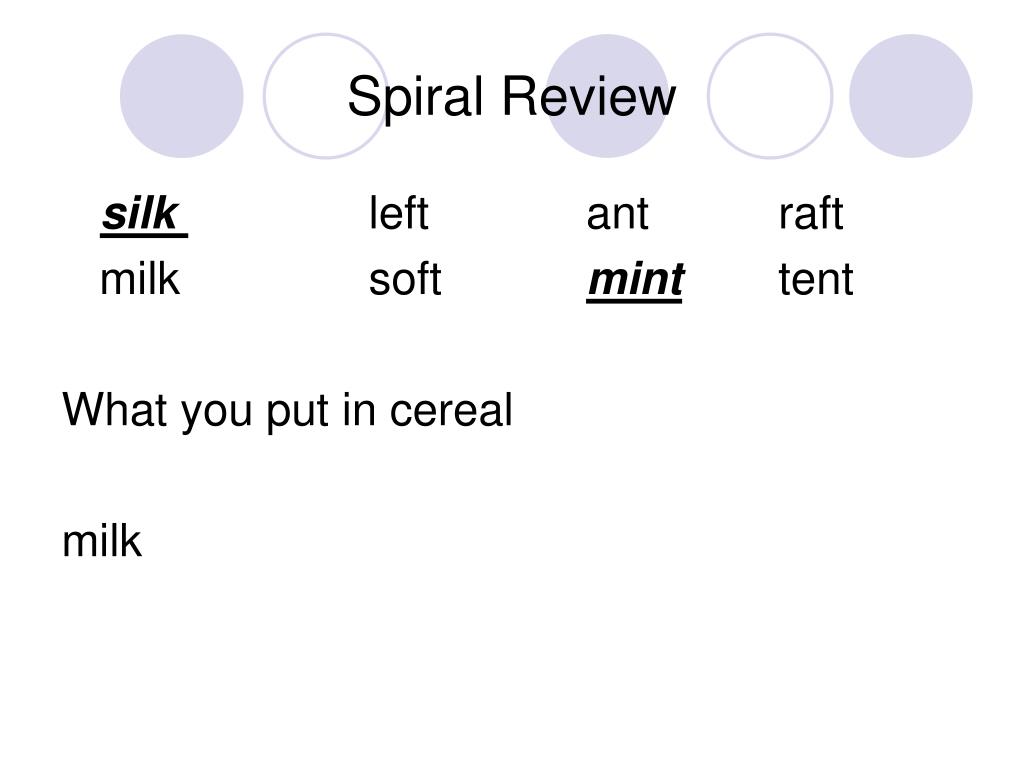Click the word Review in the title
The height and width of the screenshot is (768, 1024).
coord(588,97)
